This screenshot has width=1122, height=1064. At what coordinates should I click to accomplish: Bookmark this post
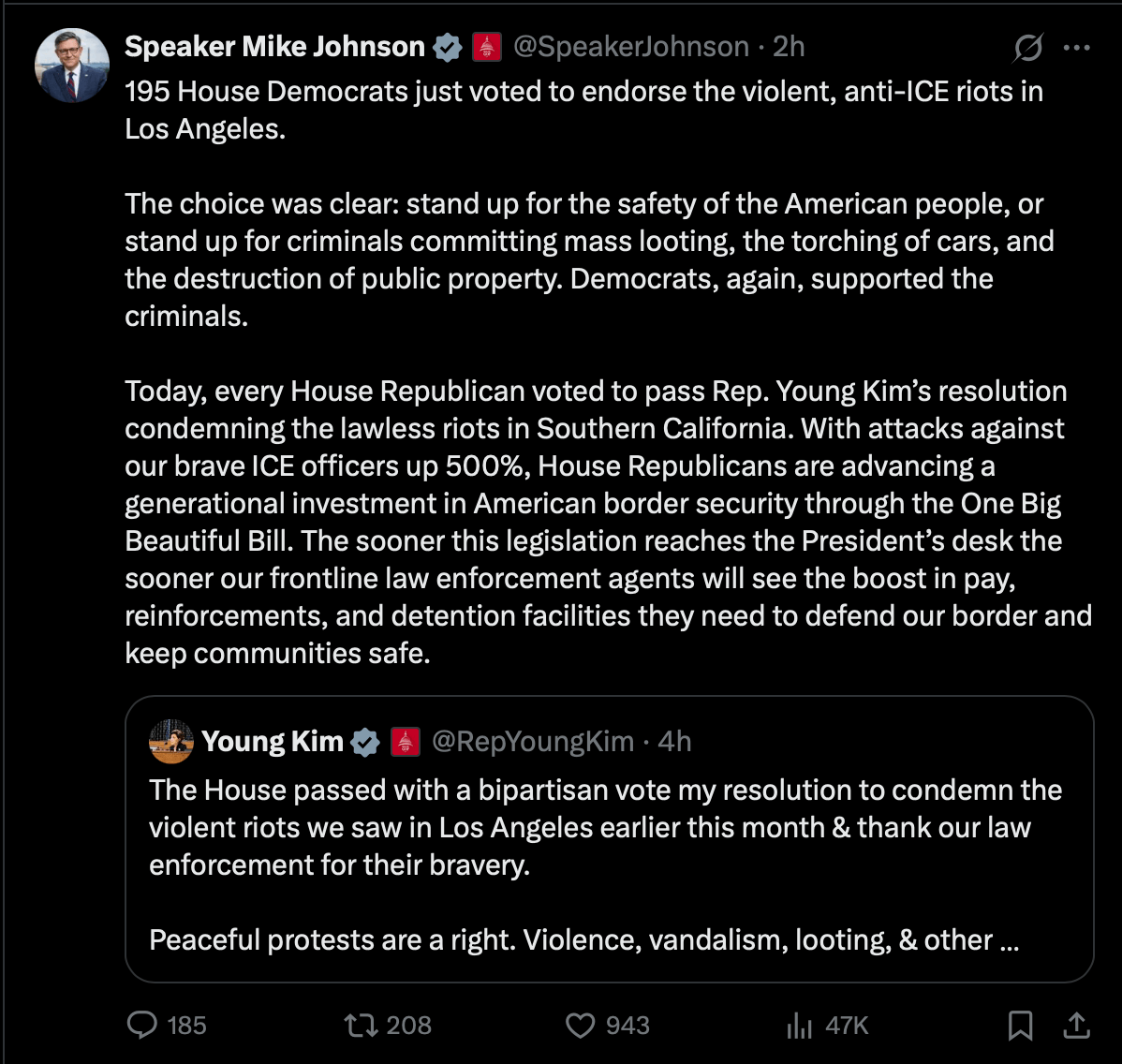coord(1020,1025)
